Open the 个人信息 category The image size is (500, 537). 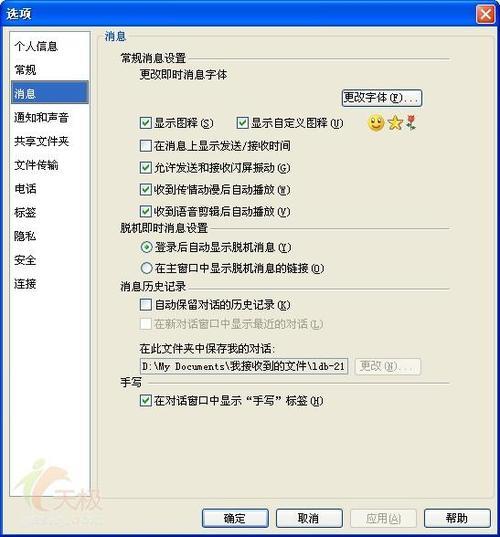(36, 46)
